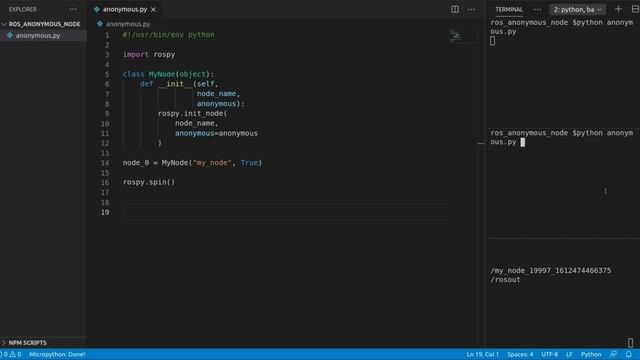Click the top terminal pane command line
The width and height of the screenshot is (640, 360).
pos(562,27)
